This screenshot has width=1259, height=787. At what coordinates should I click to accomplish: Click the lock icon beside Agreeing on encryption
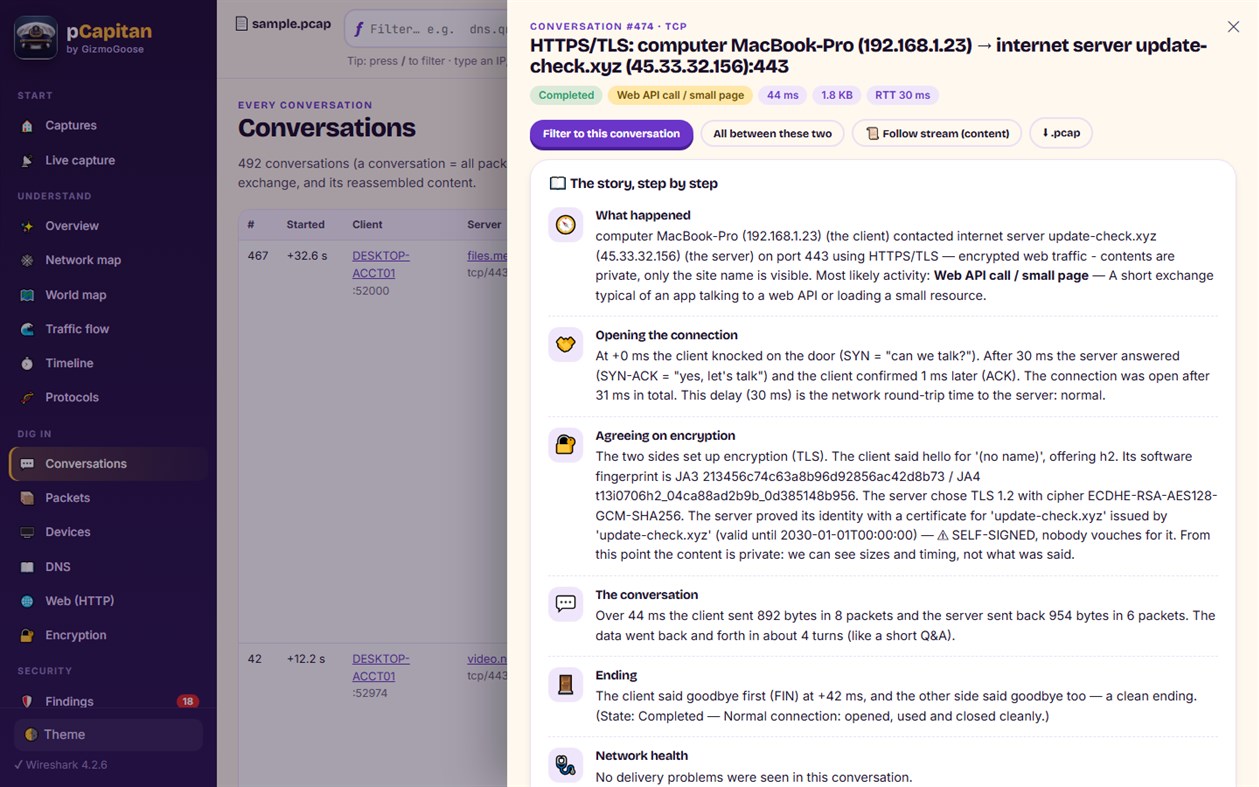pos(566,445)
